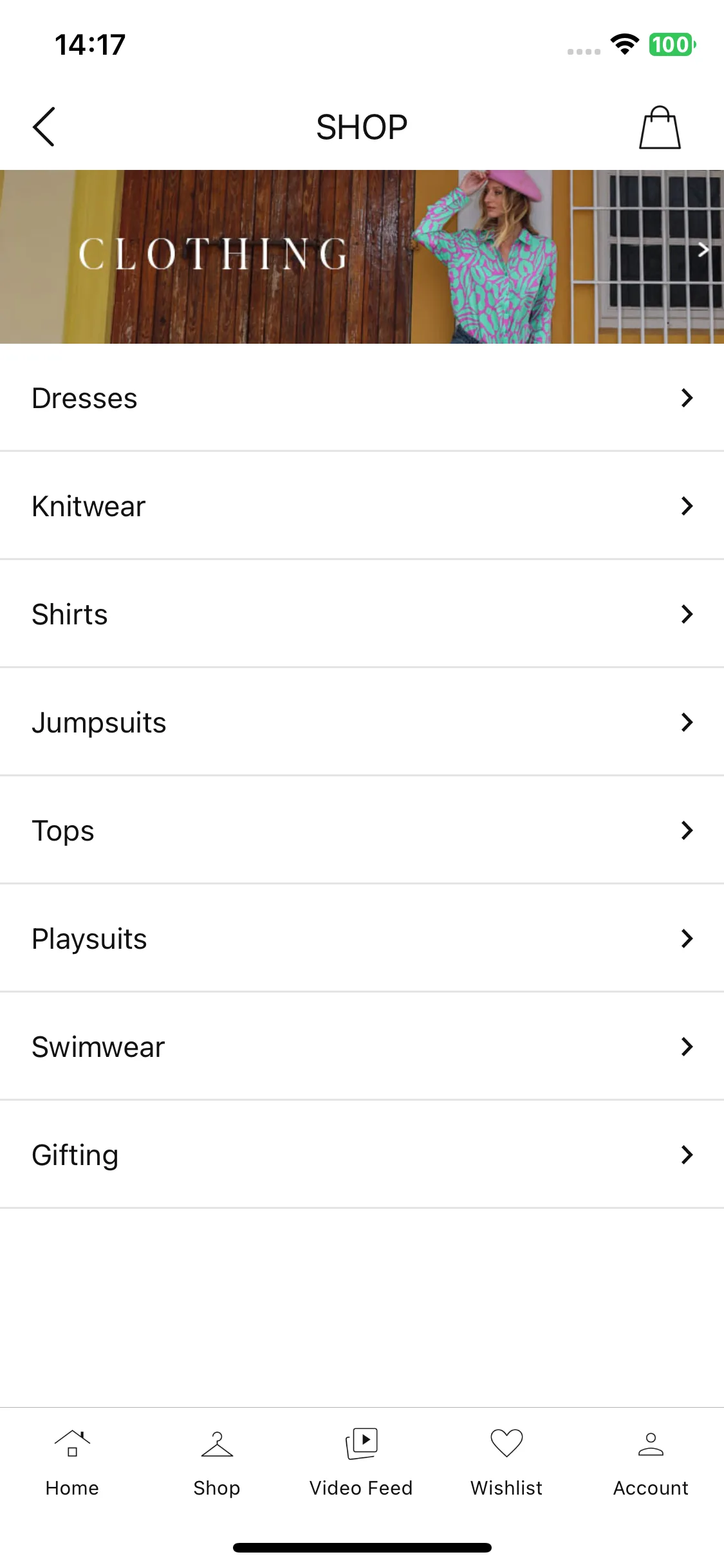Expand the Swimwear category chevron

687,1047
